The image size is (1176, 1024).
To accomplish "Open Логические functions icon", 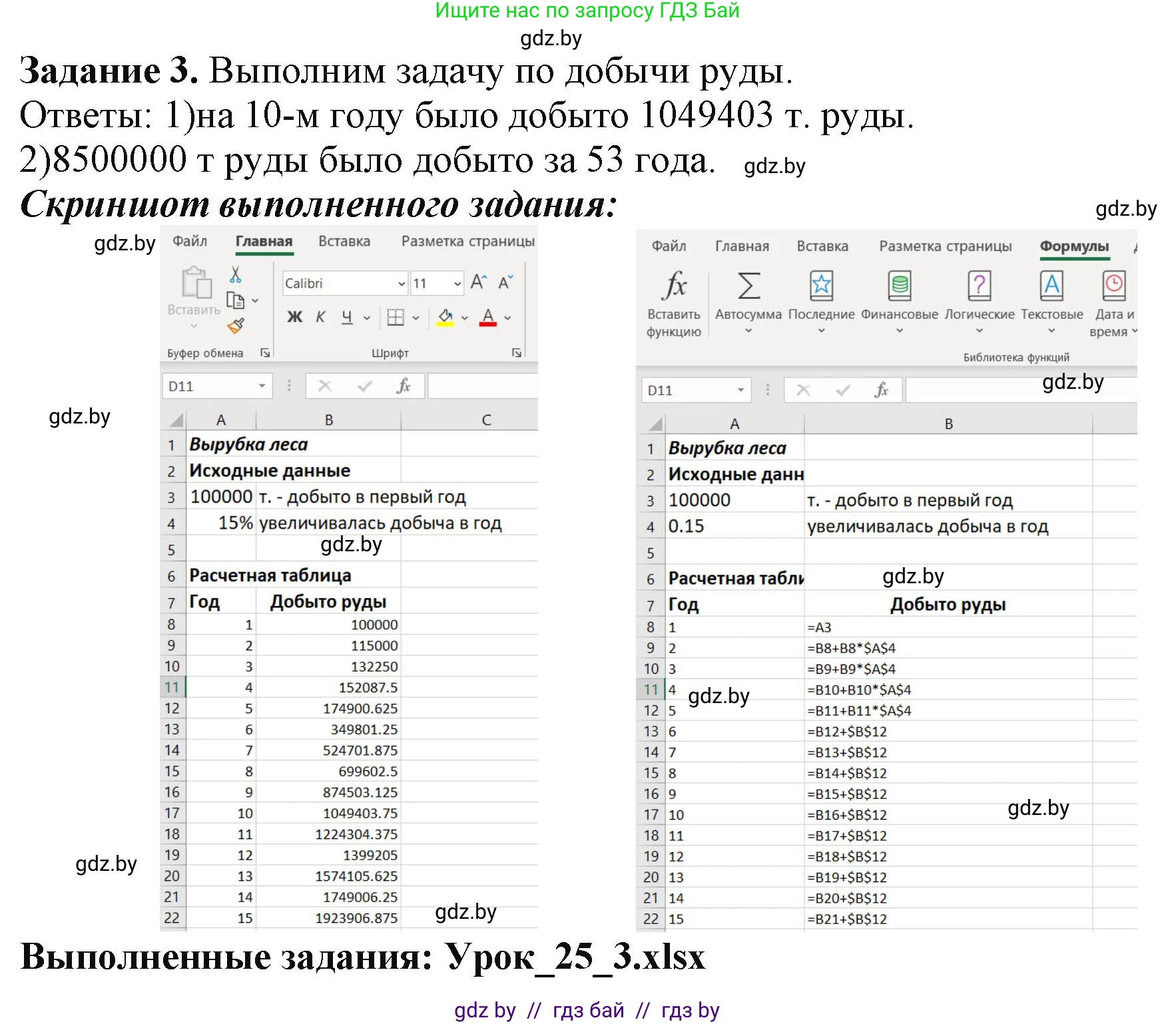I will pyautogui.click(x=980, y=286).
